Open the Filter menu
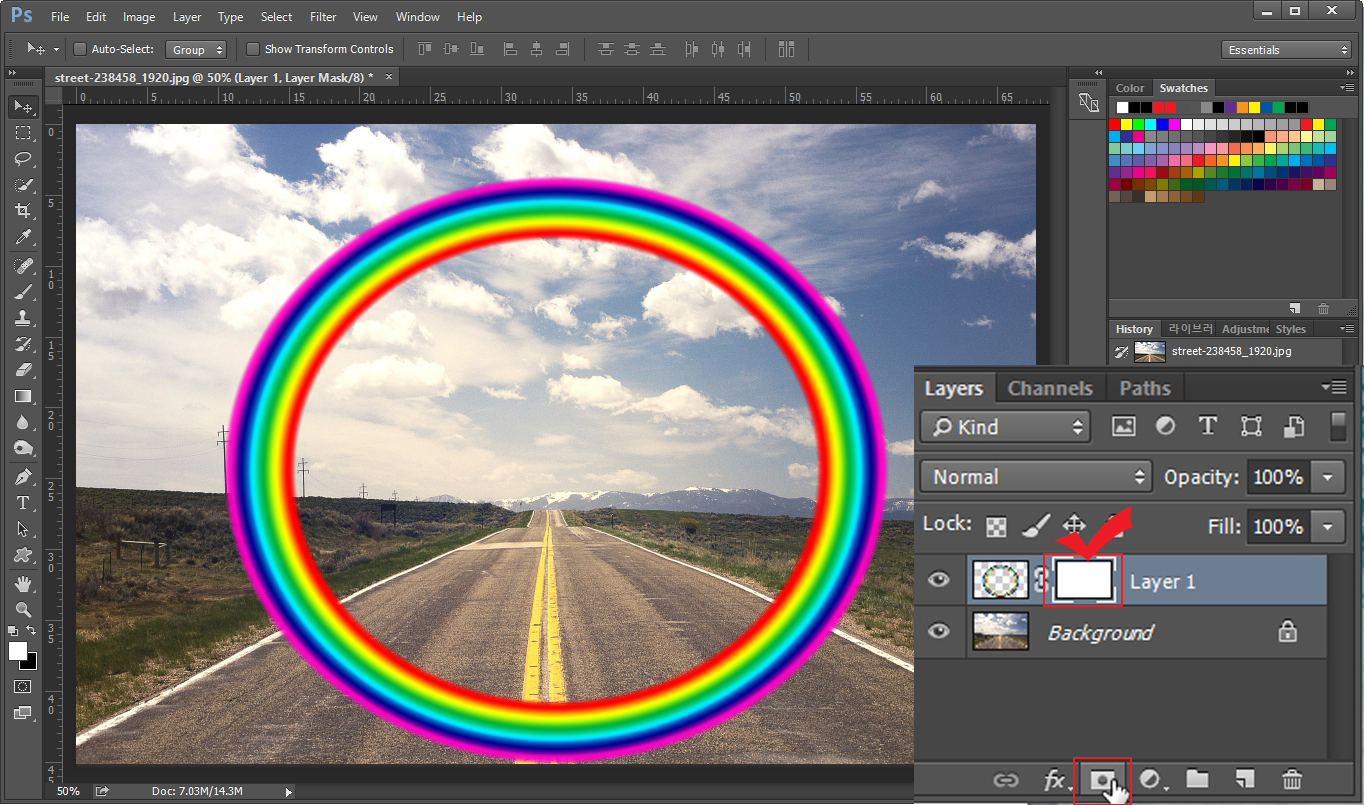This screenshot has height=805, width=1364. tap(323, 17)
